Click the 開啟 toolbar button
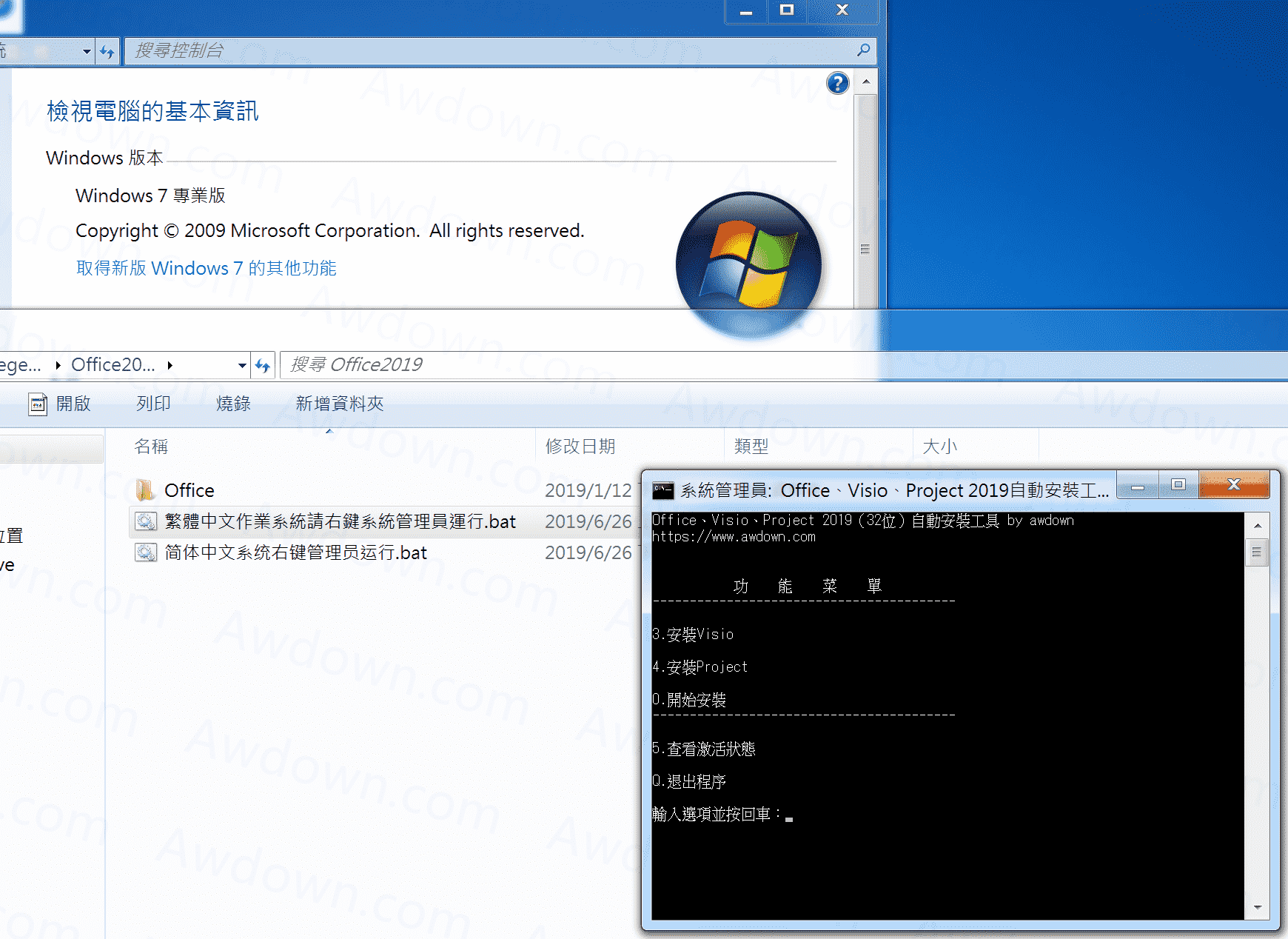The width and height of the screenshot is (1288, 939). (x=60, y=404)
